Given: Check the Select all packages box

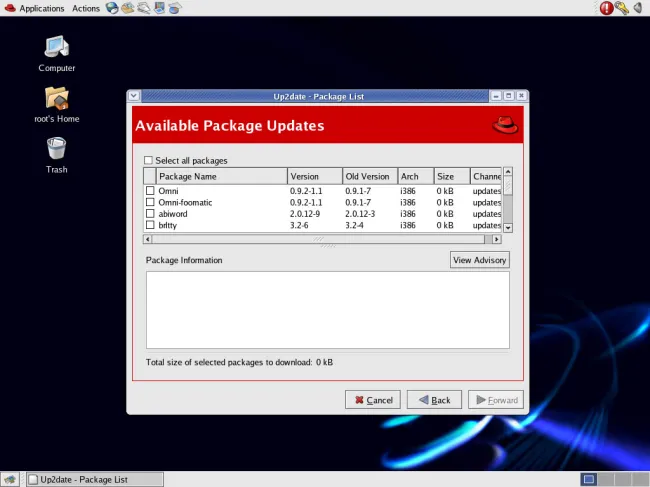Looking at the screenshot, I should coord(149,160).
